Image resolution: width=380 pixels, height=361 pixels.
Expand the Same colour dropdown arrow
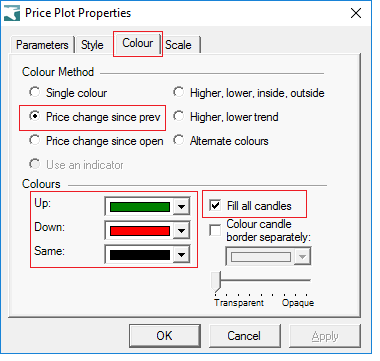[181, 255]
